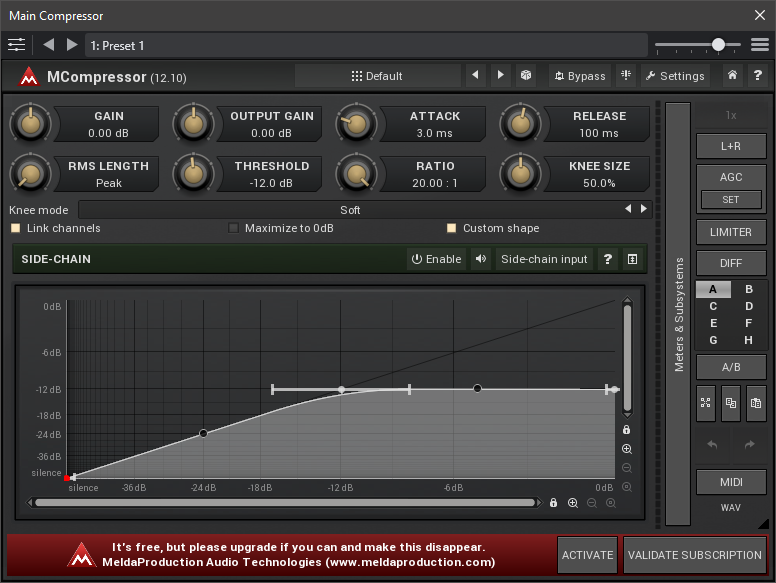Screen dimensions: 776x583
Task: Toggle Link channels checkbox
Action: [x=16, y=228]
